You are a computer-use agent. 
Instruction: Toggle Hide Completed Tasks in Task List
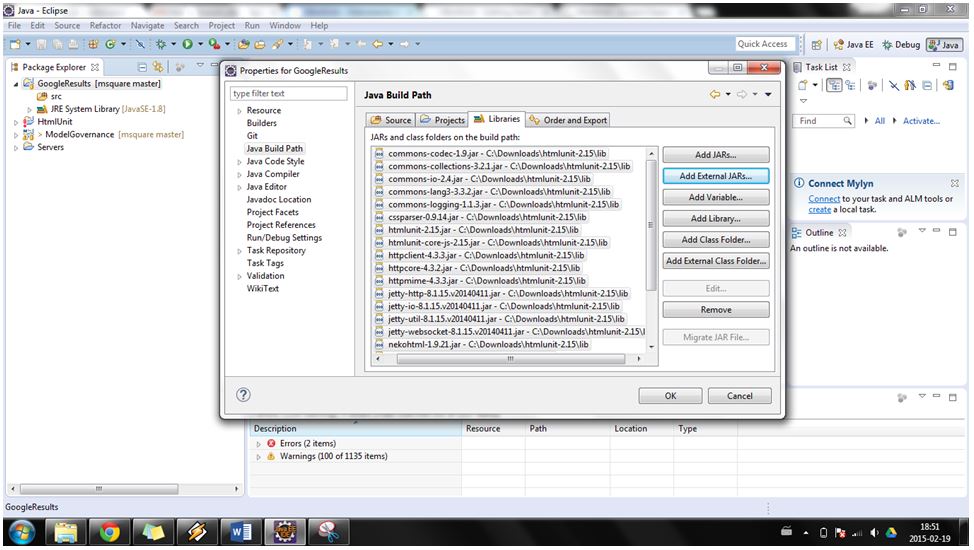894,86
